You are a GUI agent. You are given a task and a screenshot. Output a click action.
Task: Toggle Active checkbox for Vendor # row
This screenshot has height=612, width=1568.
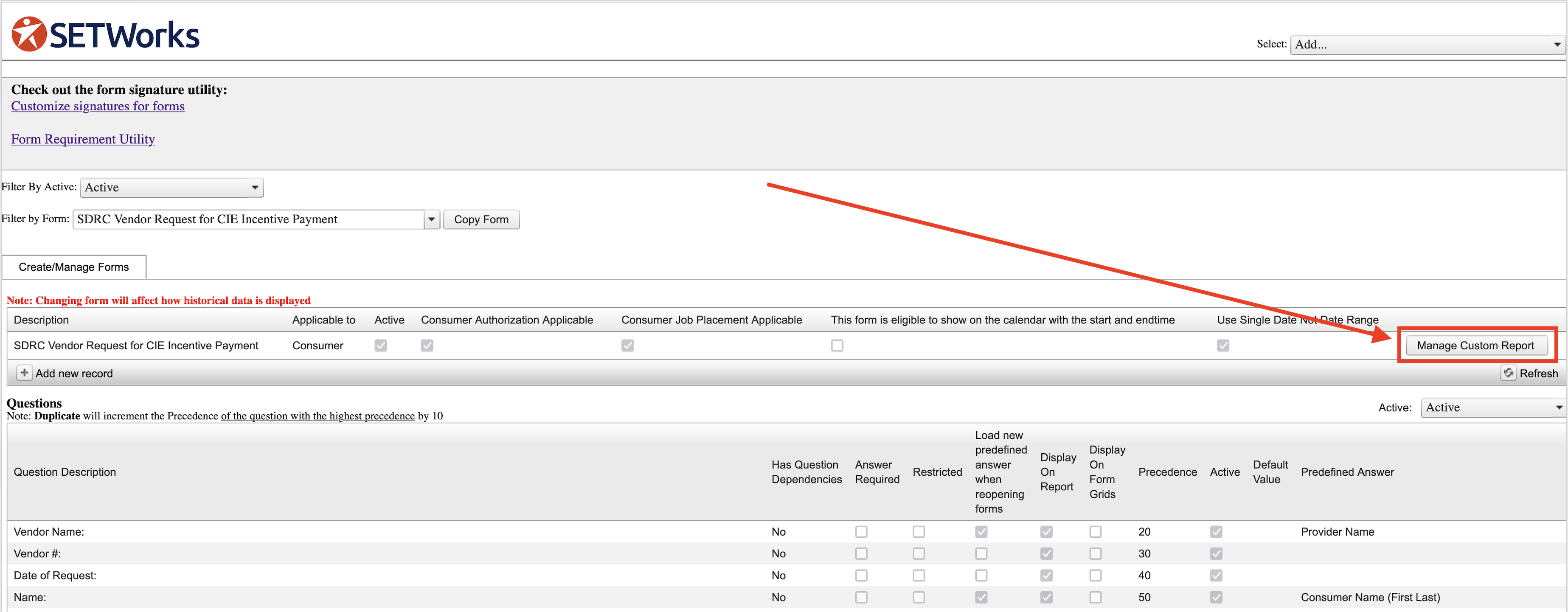coord(1216,553)
